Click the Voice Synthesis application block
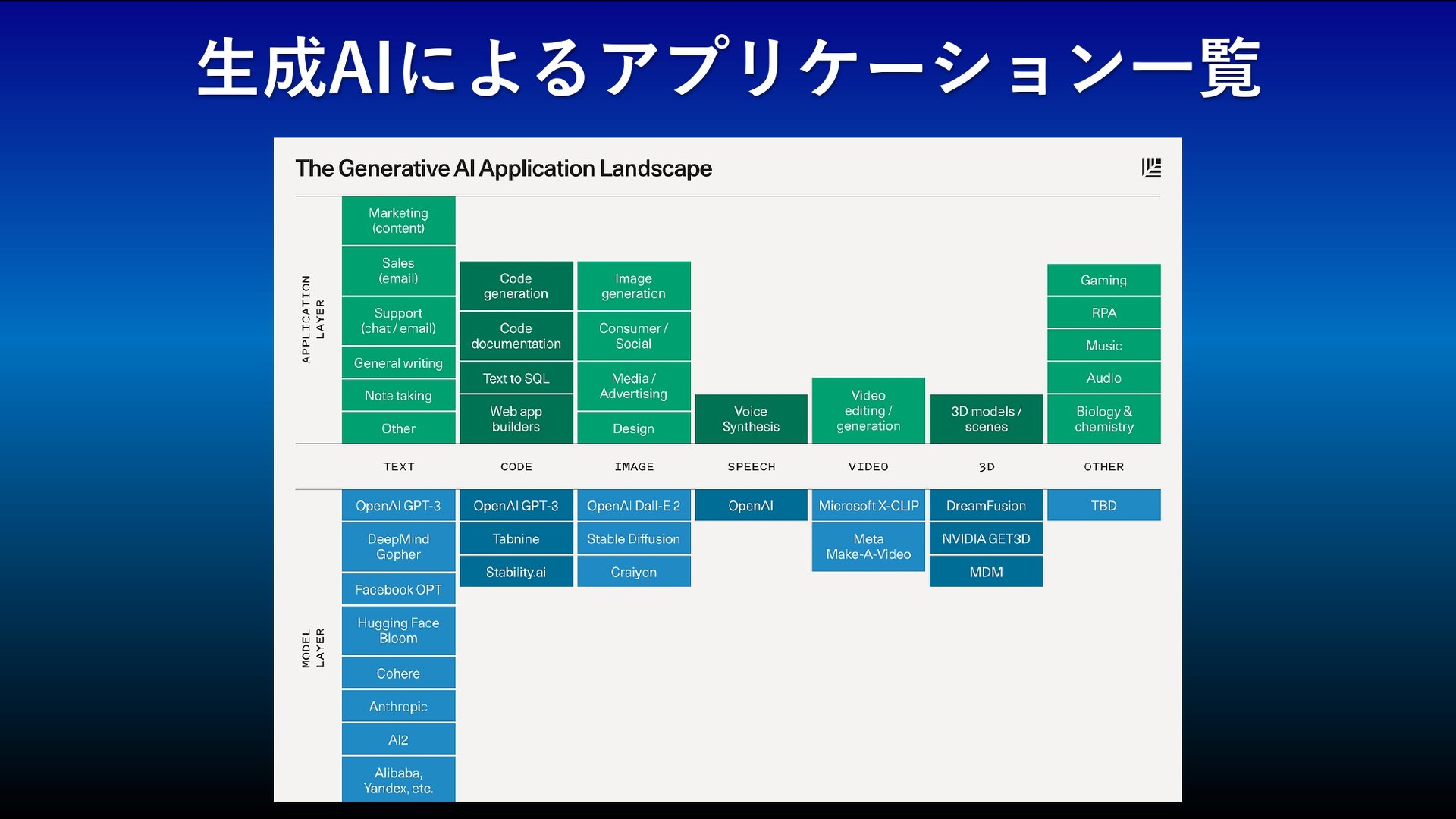Screen dimensions: 1456x819 point(750,419)
